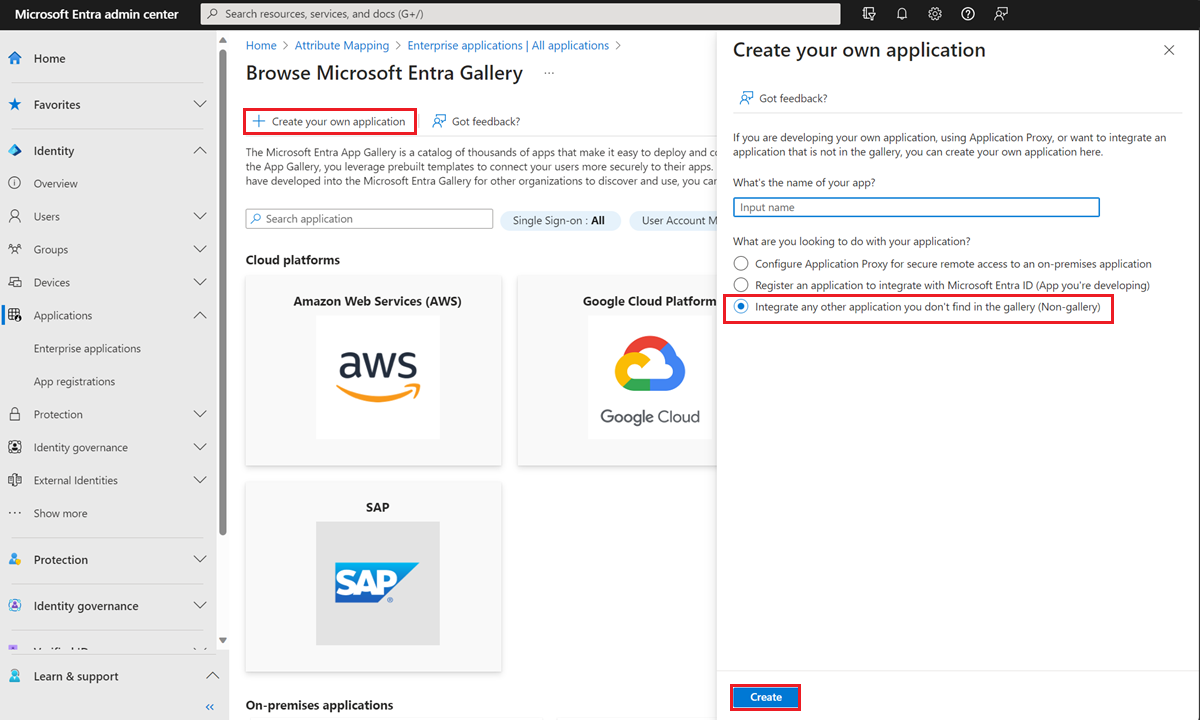Open the help menu from the top bar
The image size is (1200, 720).
[967, 14]
